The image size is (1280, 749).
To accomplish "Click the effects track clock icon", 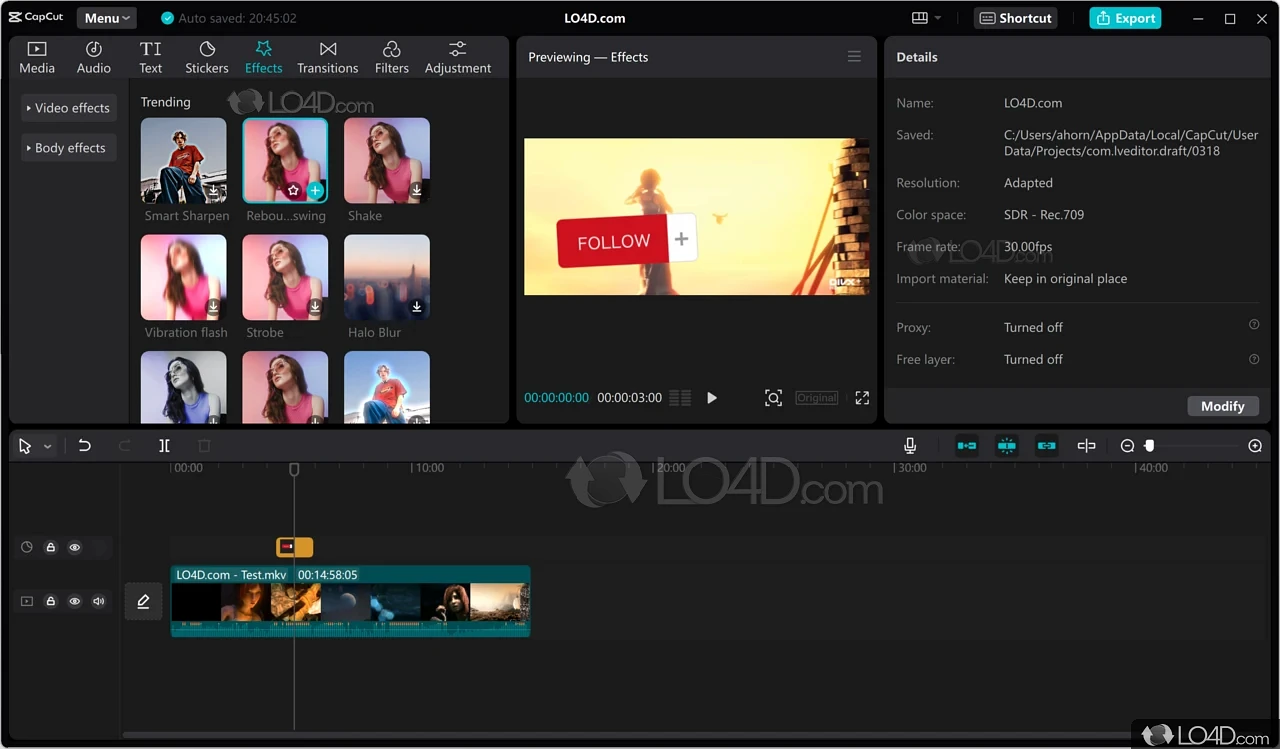I will (27, 547).
